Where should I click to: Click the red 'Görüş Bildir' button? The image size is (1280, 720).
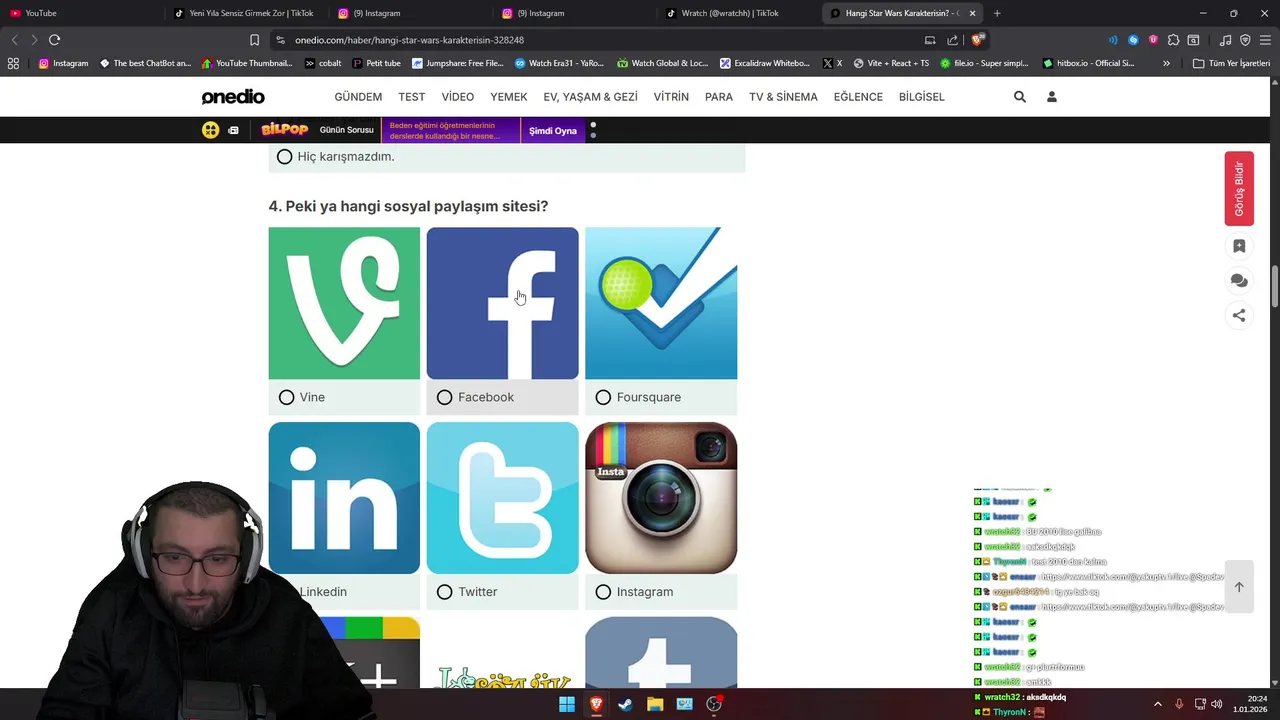tap(1239, 188)
